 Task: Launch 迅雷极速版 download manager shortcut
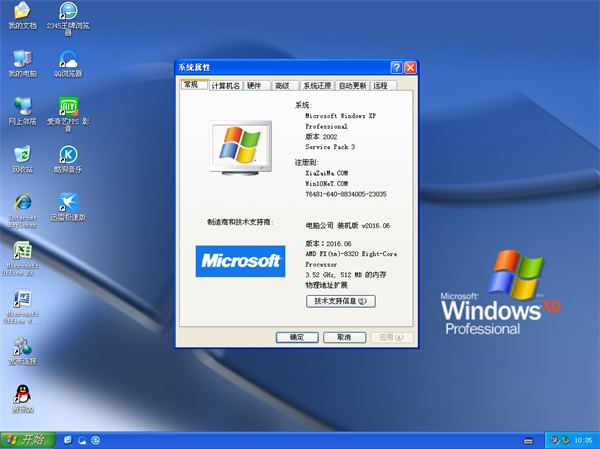click(x=68, y=201)
